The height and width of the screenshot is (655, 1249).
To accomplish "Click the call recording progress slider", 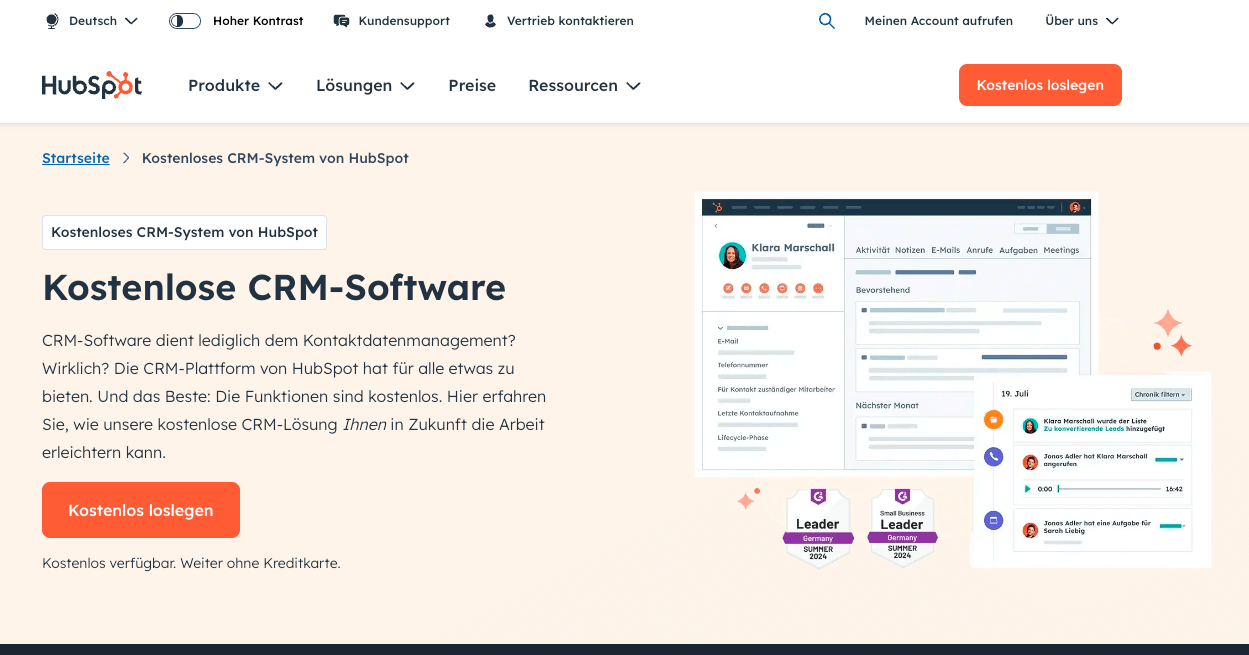I will 1109,489.
